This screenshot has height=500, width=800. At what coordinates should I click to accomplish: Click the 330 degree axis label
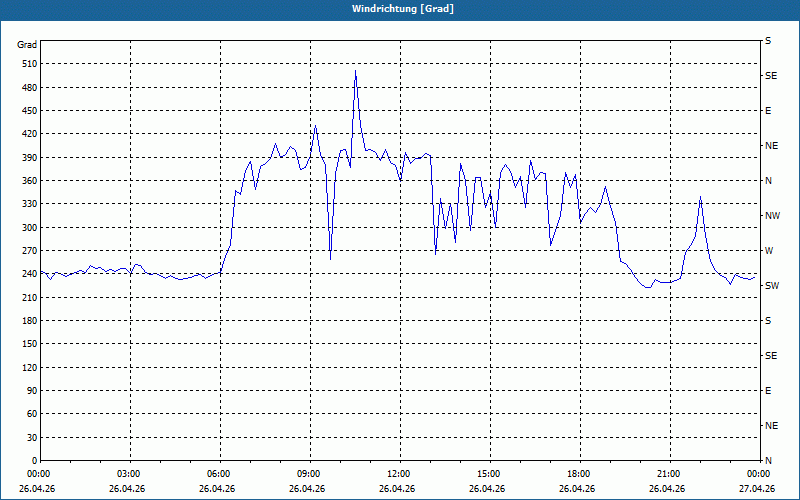point(31,204)
